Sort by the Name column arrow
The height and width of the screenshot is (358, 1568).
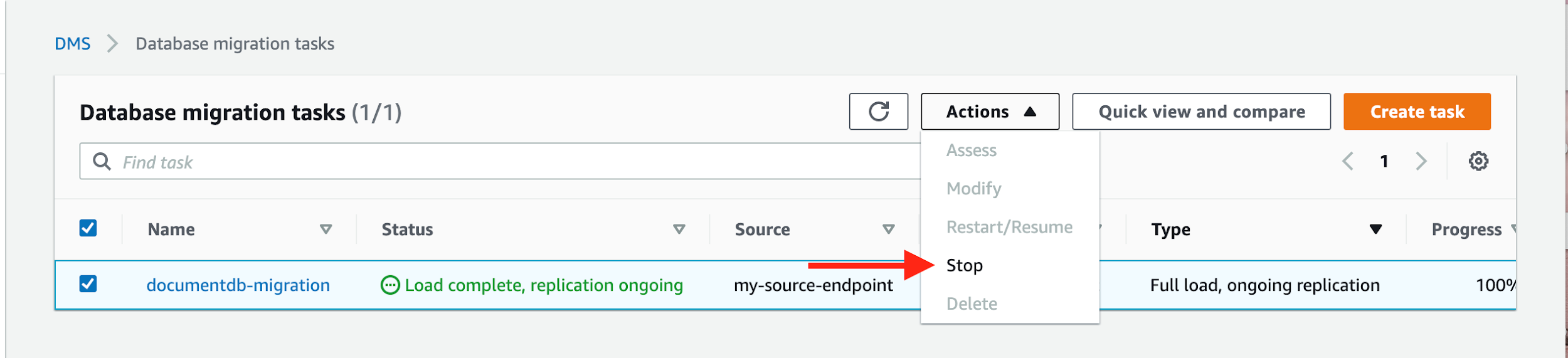pos(326,229)
